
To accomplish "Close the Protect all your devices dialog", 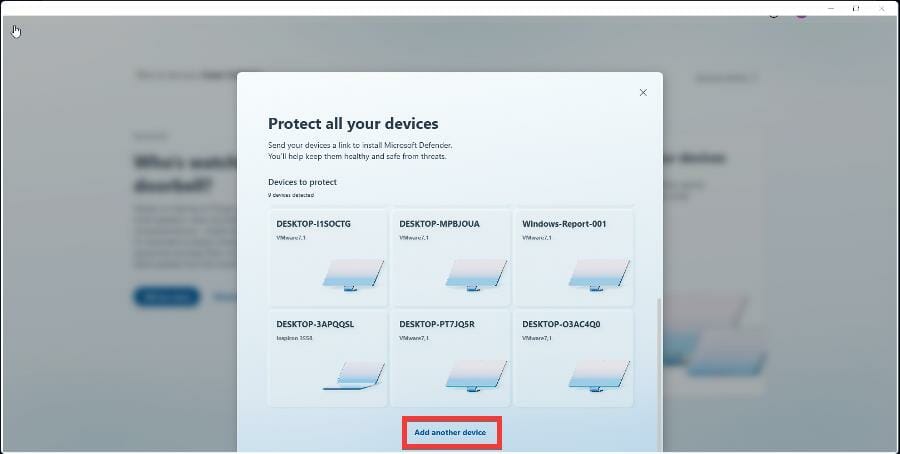I will click(x=643, y=92).
